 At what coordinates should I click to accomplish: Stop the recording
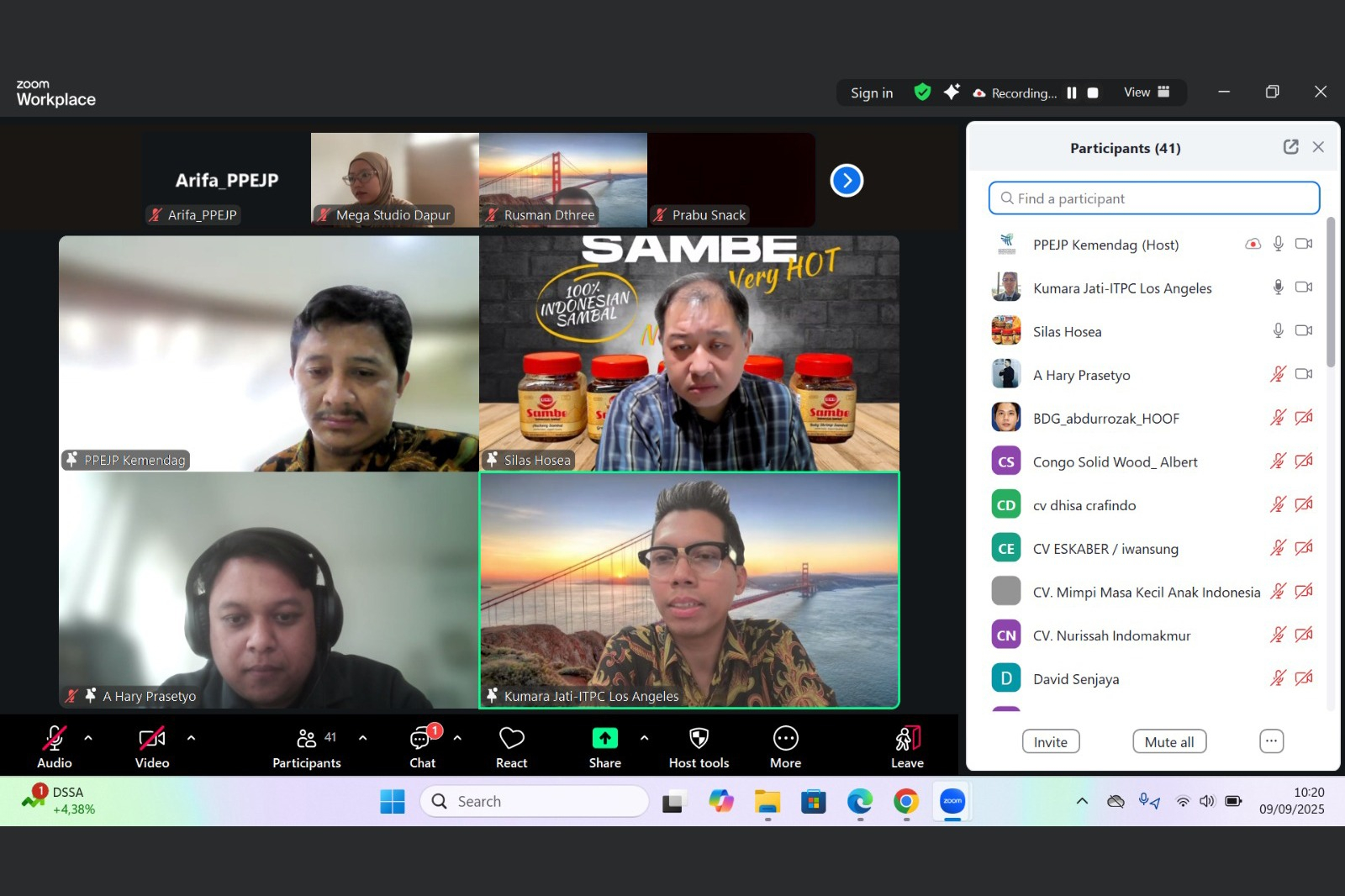[x=1093, y=92]
